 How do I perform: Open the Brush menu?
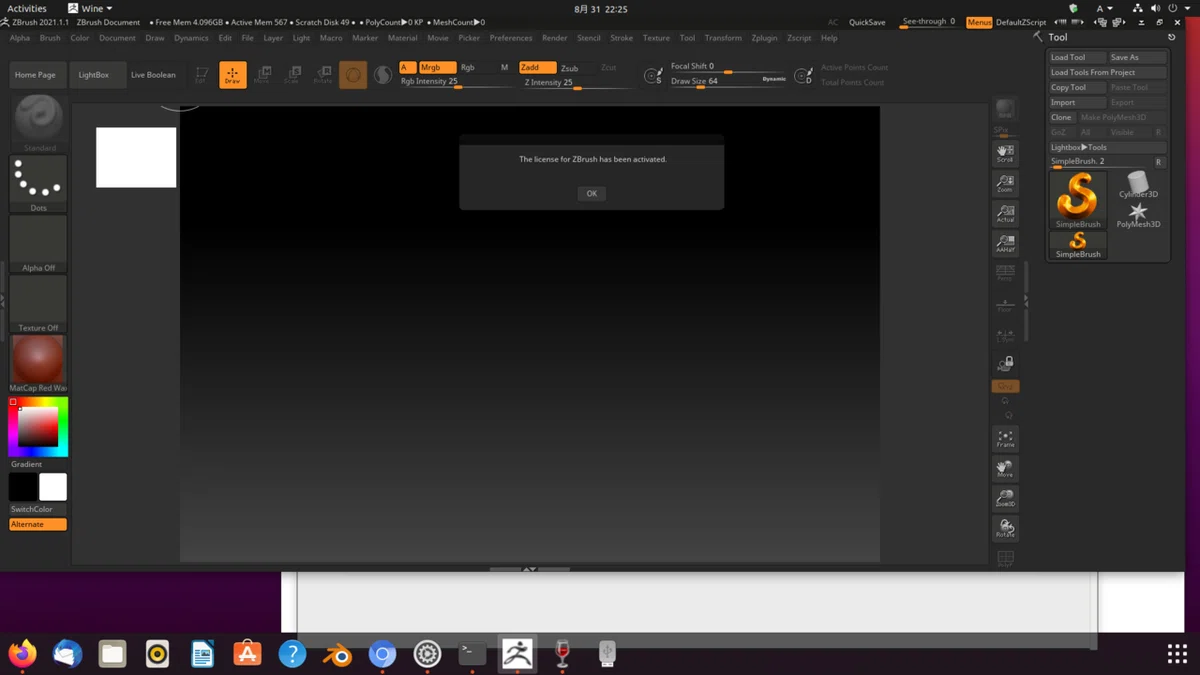[50, 38]
